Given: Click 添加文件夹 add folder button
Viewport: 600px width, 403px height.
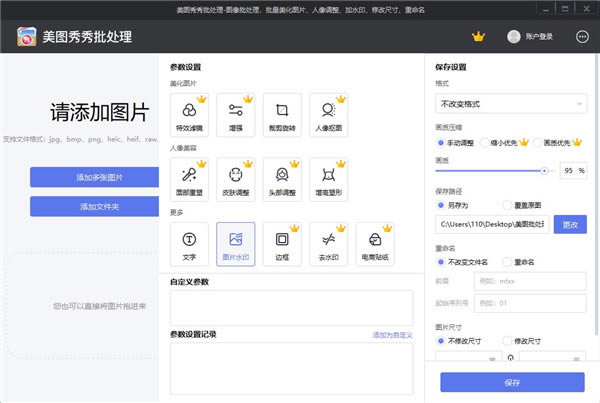Looking at the screenshot, I should tap(95, 207).
